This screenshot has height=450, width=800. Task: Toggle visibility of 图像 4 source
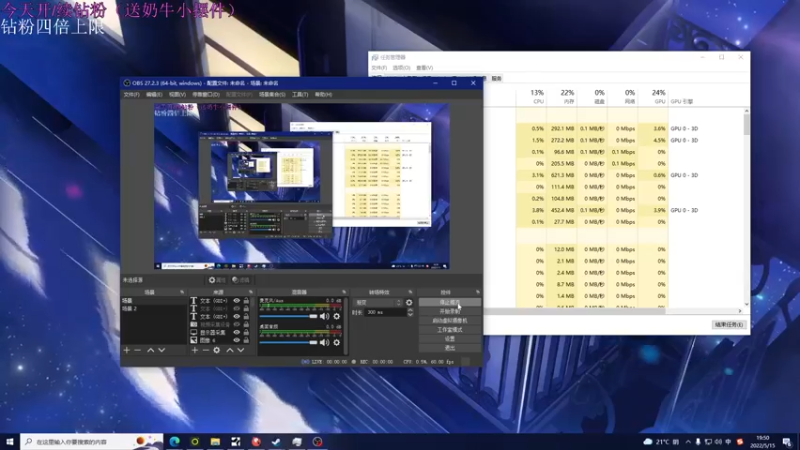(237, 340)
